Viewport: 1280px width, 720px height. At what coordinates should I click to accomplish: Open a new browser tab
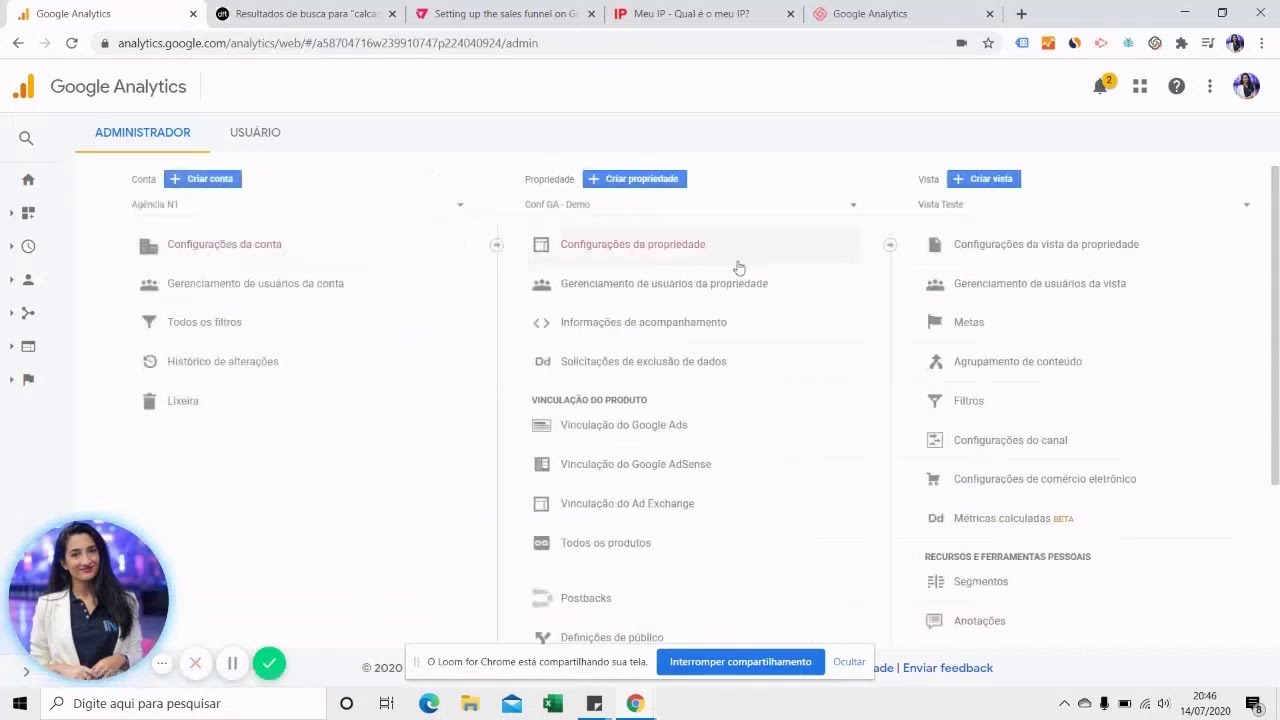click(1021, 14)
